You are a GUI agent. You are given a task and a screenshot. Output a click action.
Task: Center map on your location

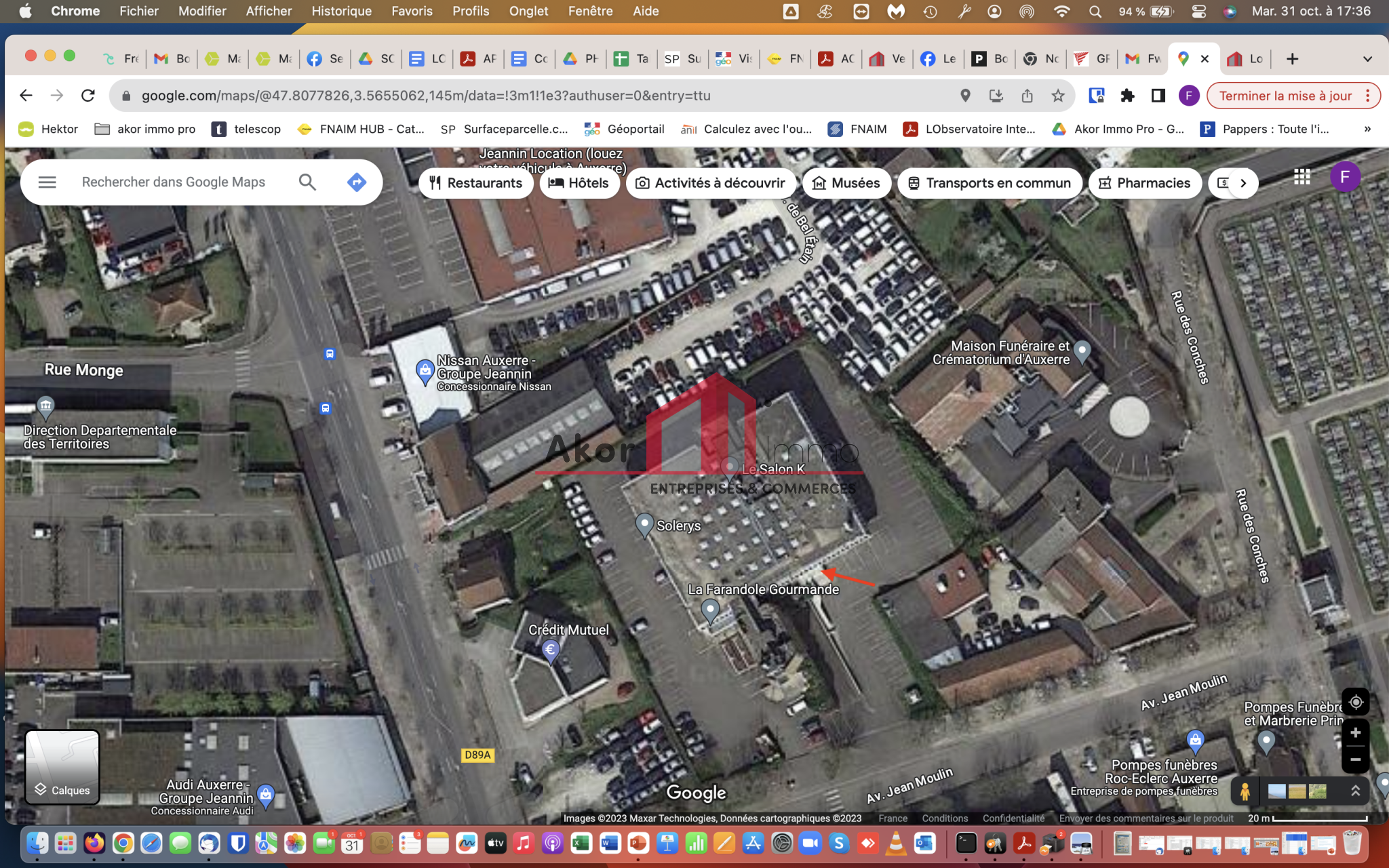pos(1355,702)
